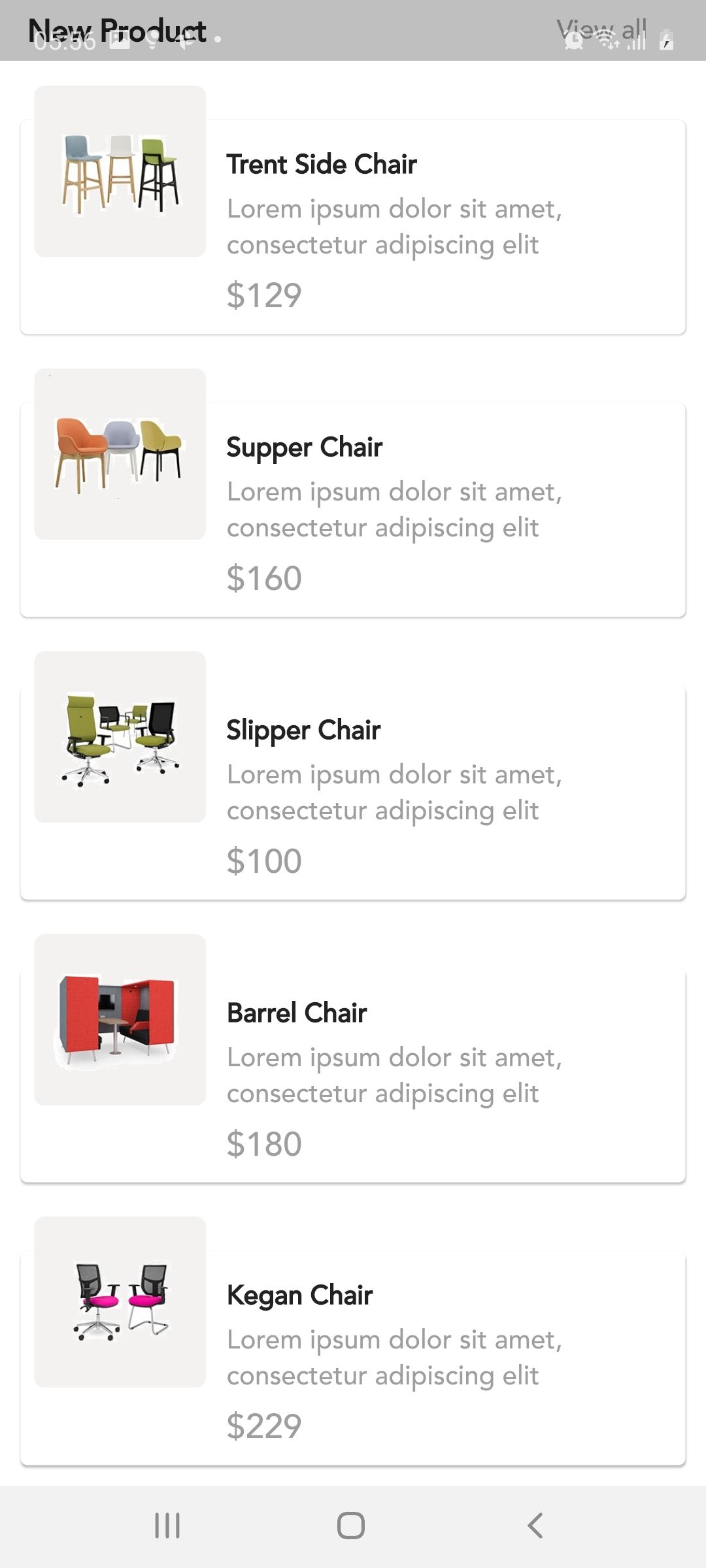Select the $229 Kegan Chair price
706x1568 pixels.
(x=264, y=1426)
